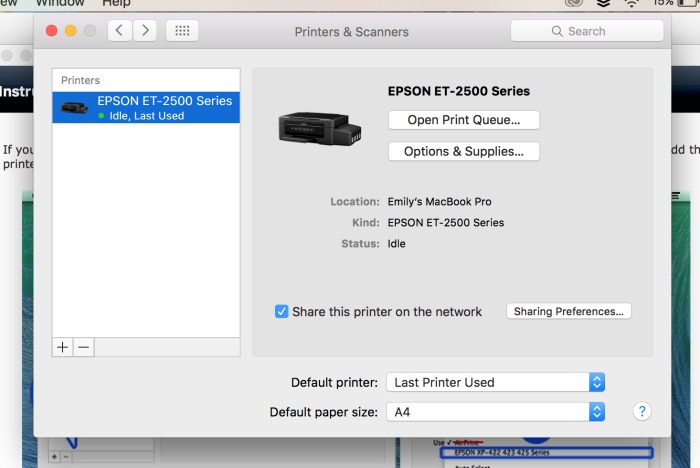Click Open Print Queue button
The image size is (700, 468).
click(x=464, y=120)
